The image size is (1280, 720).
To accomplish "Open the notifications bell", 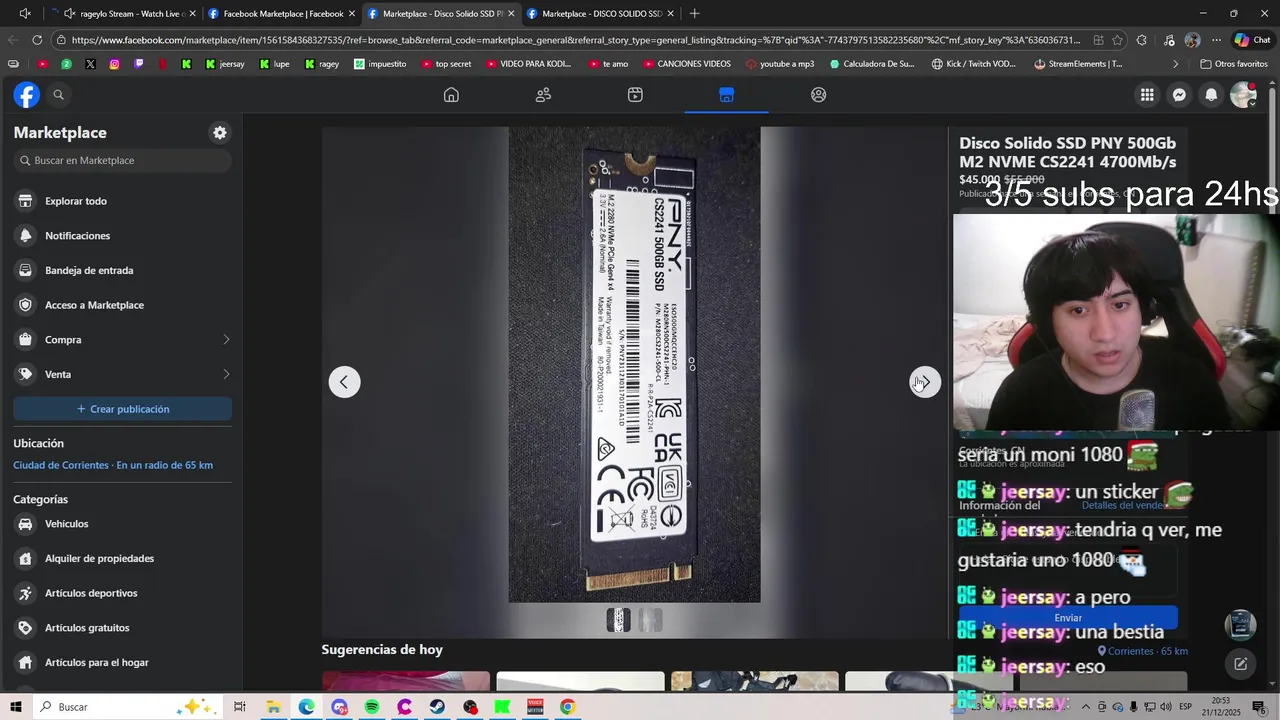I will click(x=1211, y=95).
